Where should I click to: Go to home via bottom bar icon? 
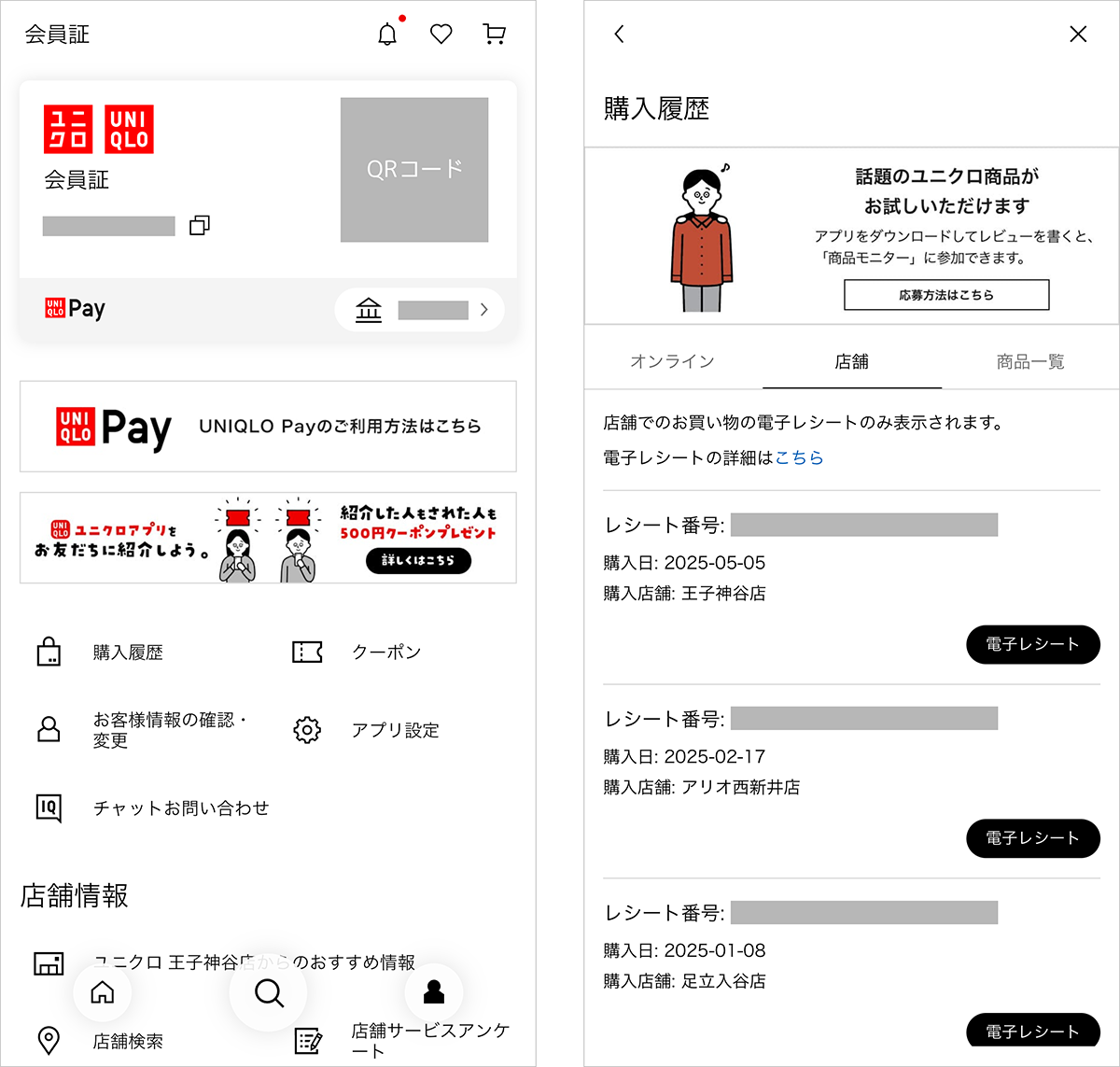coord(102,992)
